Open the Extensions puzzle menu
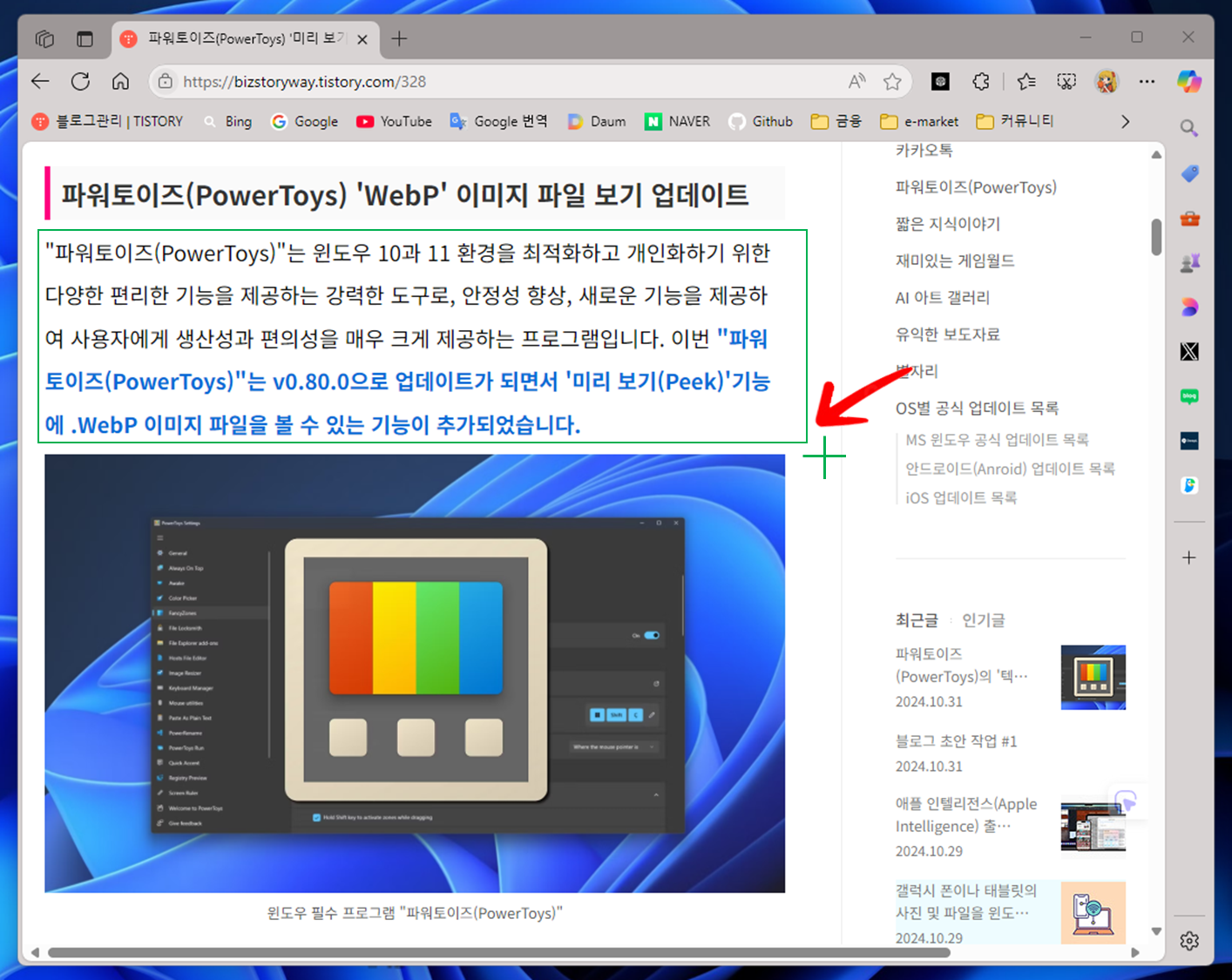 (980, 81)
